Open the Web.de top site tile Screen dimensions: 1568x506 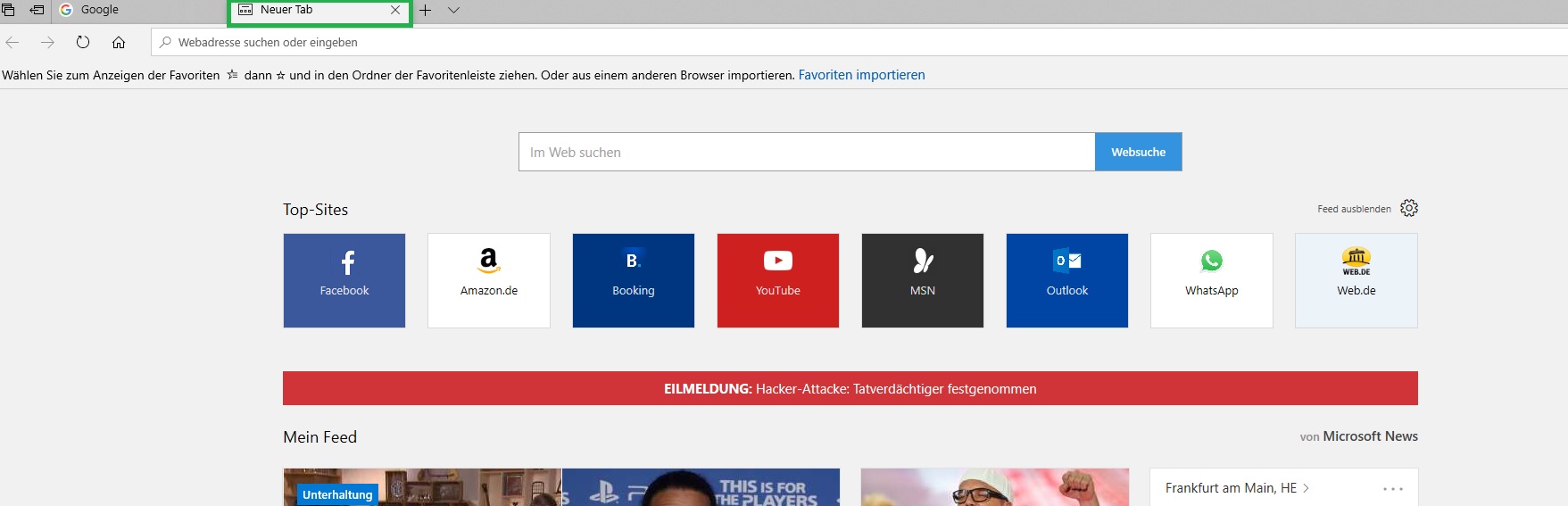pyautogui.click(x=1356, y=280)
